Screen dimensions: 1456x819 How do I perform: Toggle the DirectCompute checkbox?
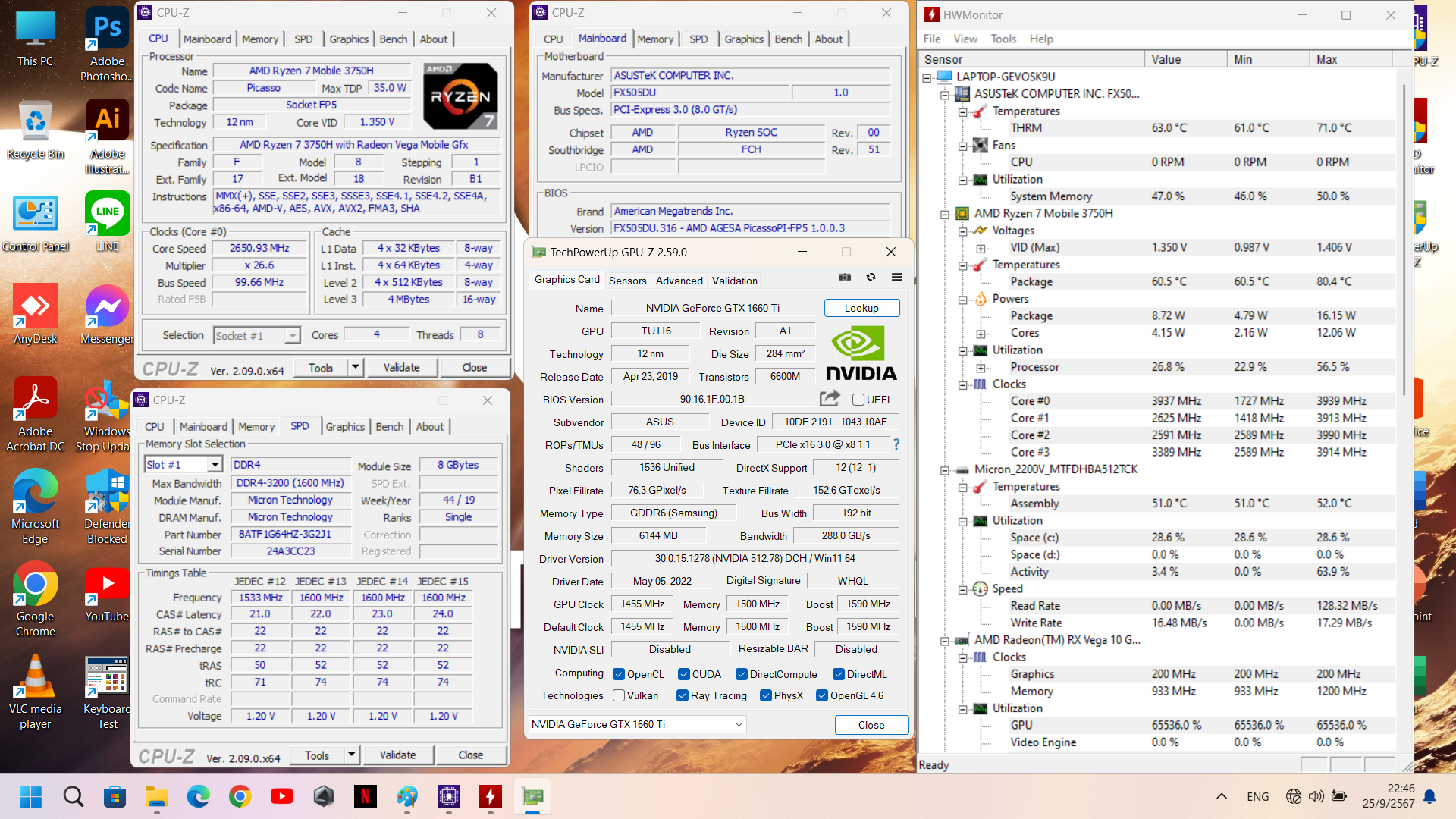[x=742, y=674]
